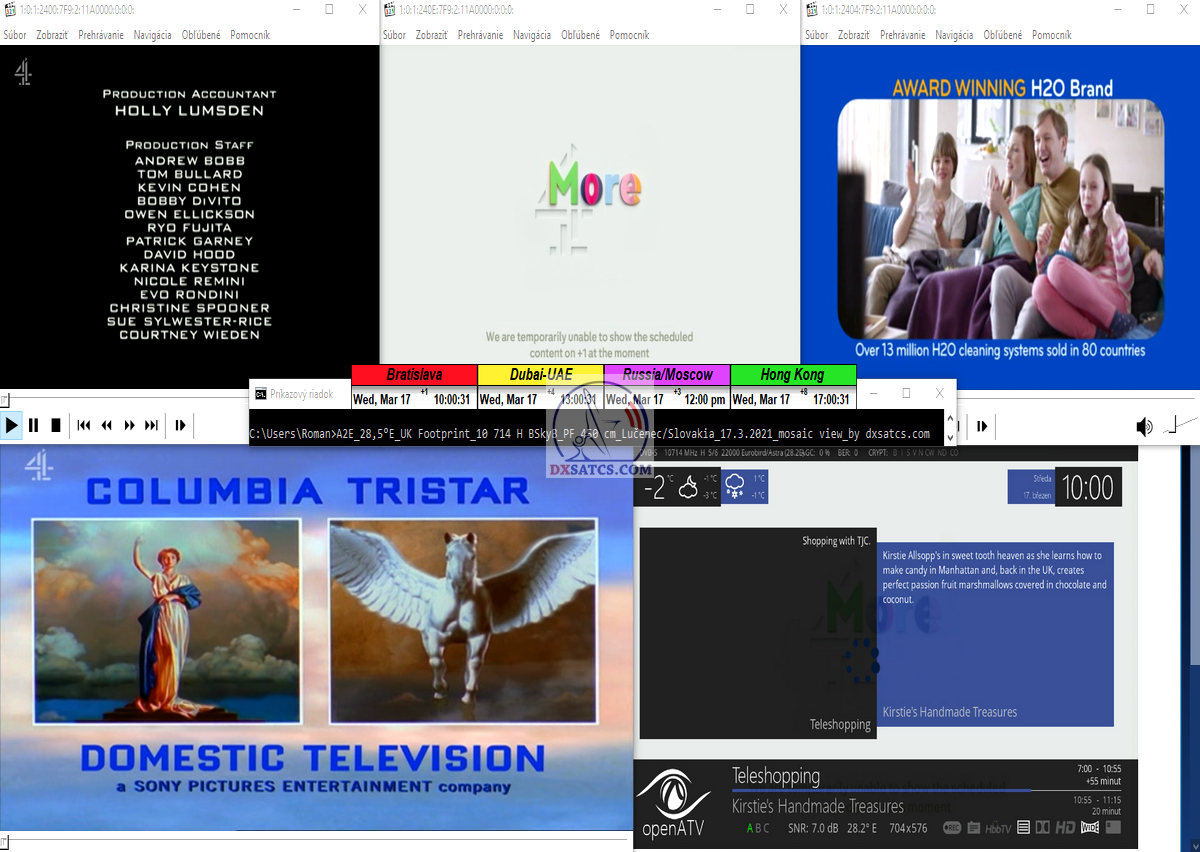Open Navigácia menu in the middle window
Image resolution: width=1200 pixels, height=852 pixels.
coord(532,35)
